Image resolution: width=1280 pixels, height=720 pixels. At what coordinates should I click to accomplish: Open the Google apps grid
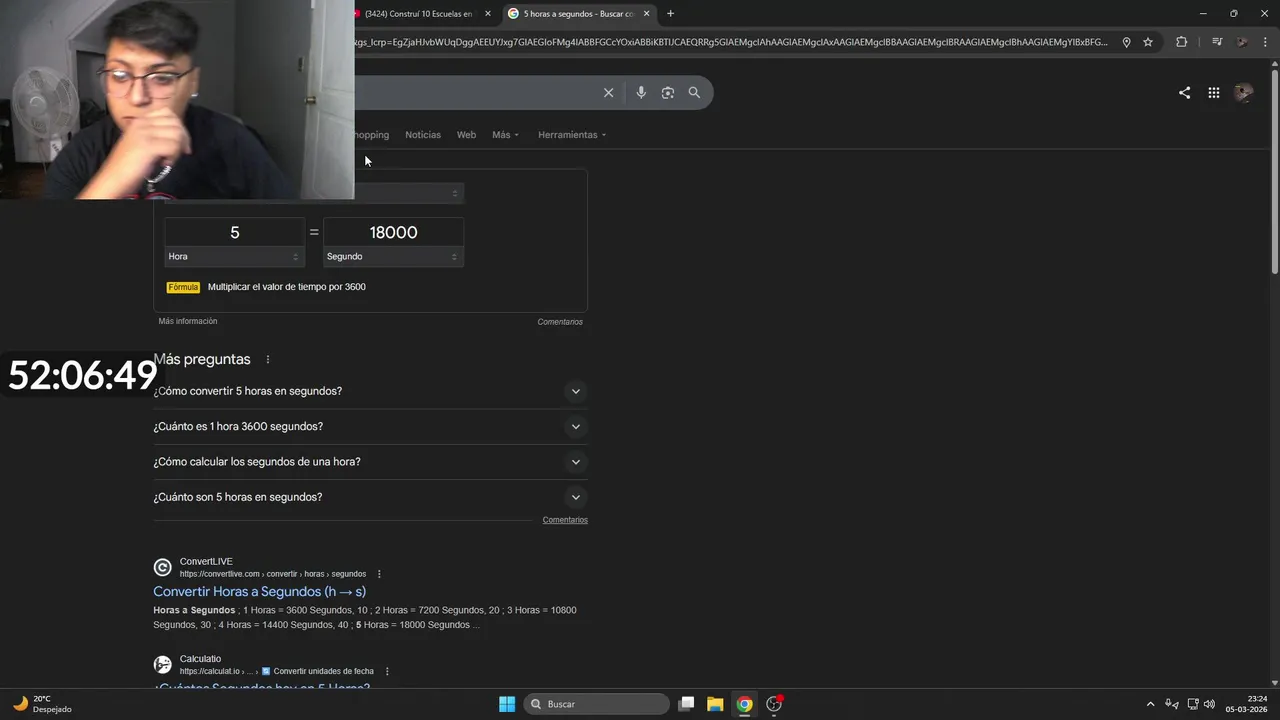[x=1213, y=93]
